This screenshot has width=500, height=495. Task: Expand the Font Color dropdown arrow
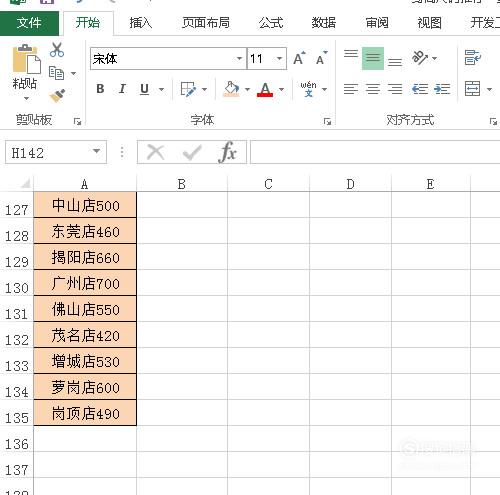tap(281, 89)
